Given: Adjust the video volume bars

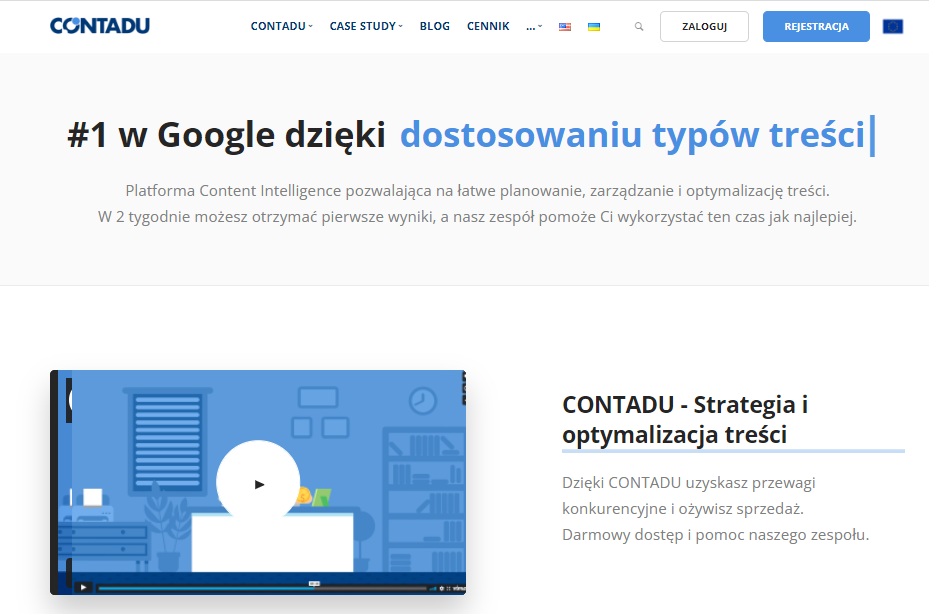Looking at the screenshot, I should click(433, 589).
